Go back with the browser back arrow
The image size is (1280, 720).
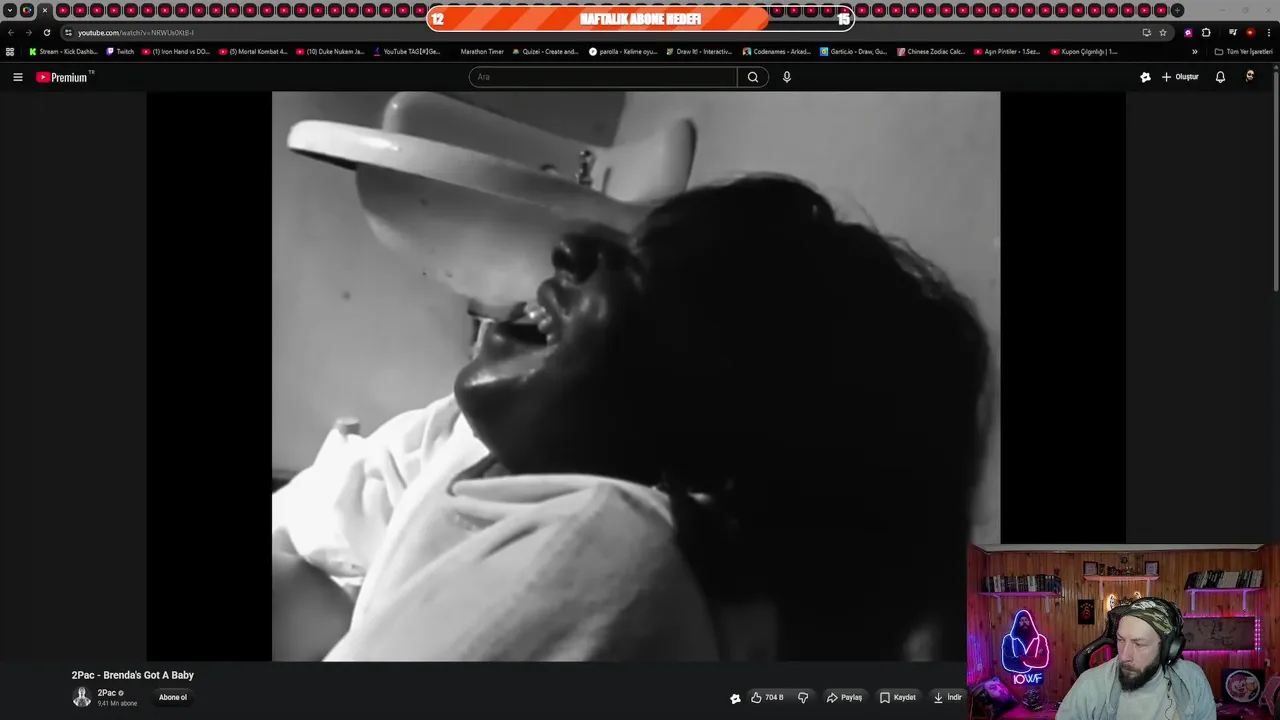pos(11,33)
